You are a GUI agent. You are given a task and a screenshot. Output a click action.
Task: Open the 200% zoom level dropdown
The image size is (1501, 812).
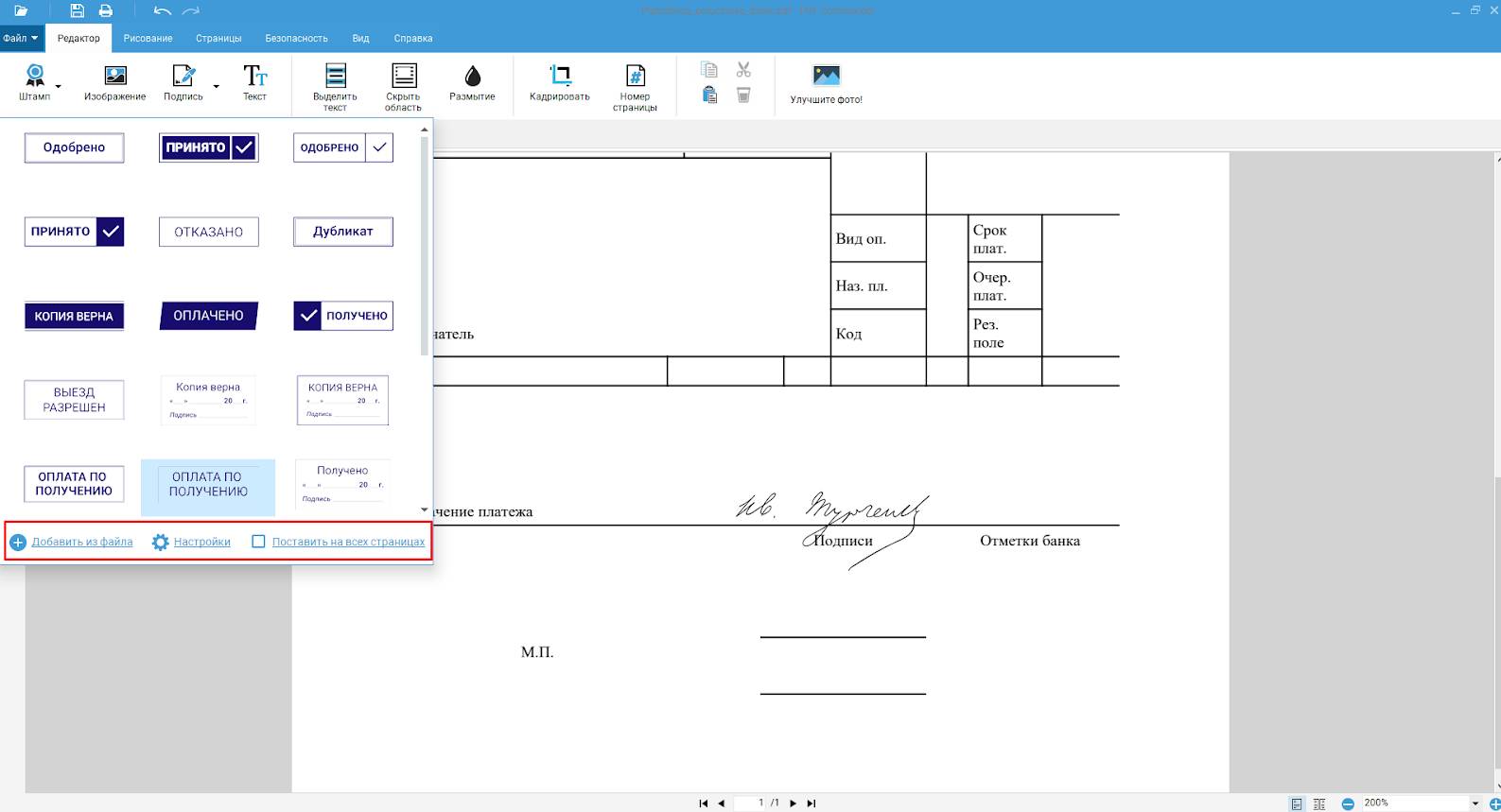[x=1475, y=803]
